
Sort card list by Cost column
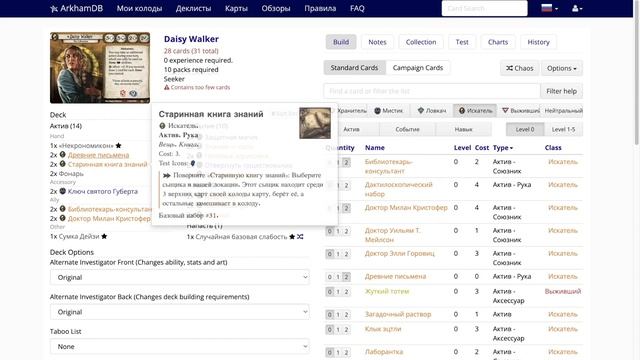pos(482,148)
